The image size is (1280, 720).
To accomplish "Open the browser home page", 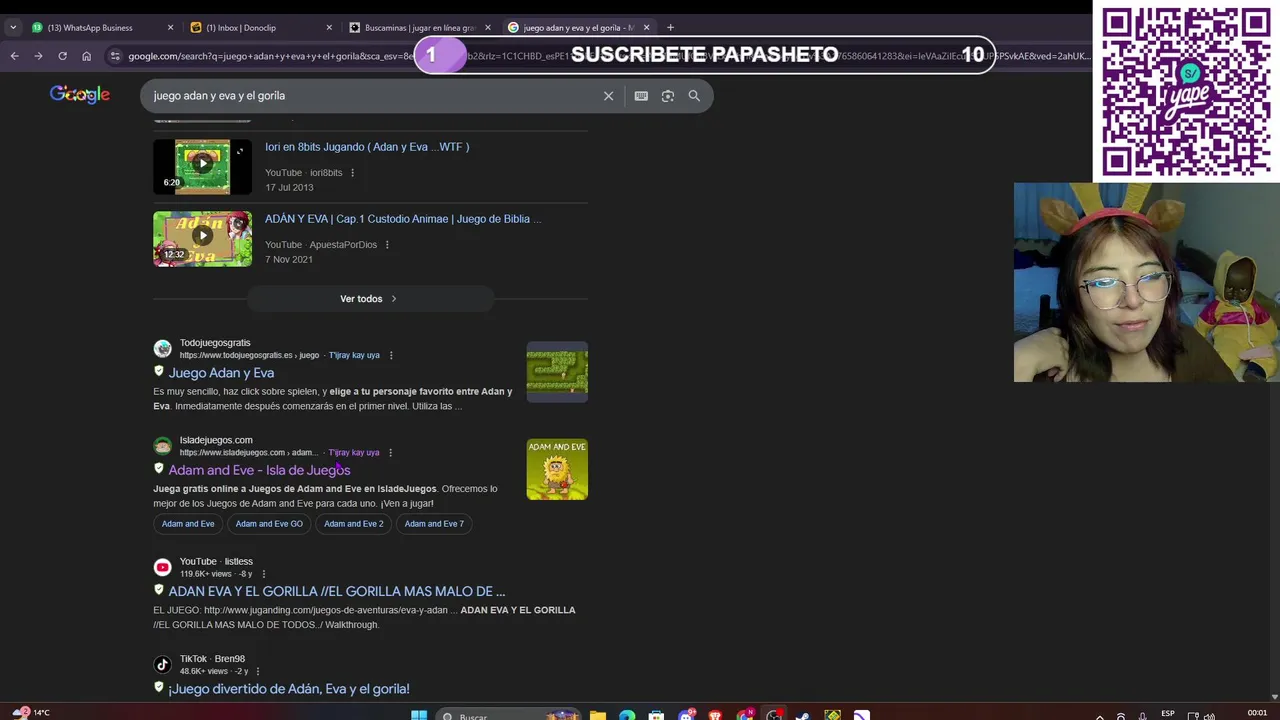I will click(x=86, y=56).
